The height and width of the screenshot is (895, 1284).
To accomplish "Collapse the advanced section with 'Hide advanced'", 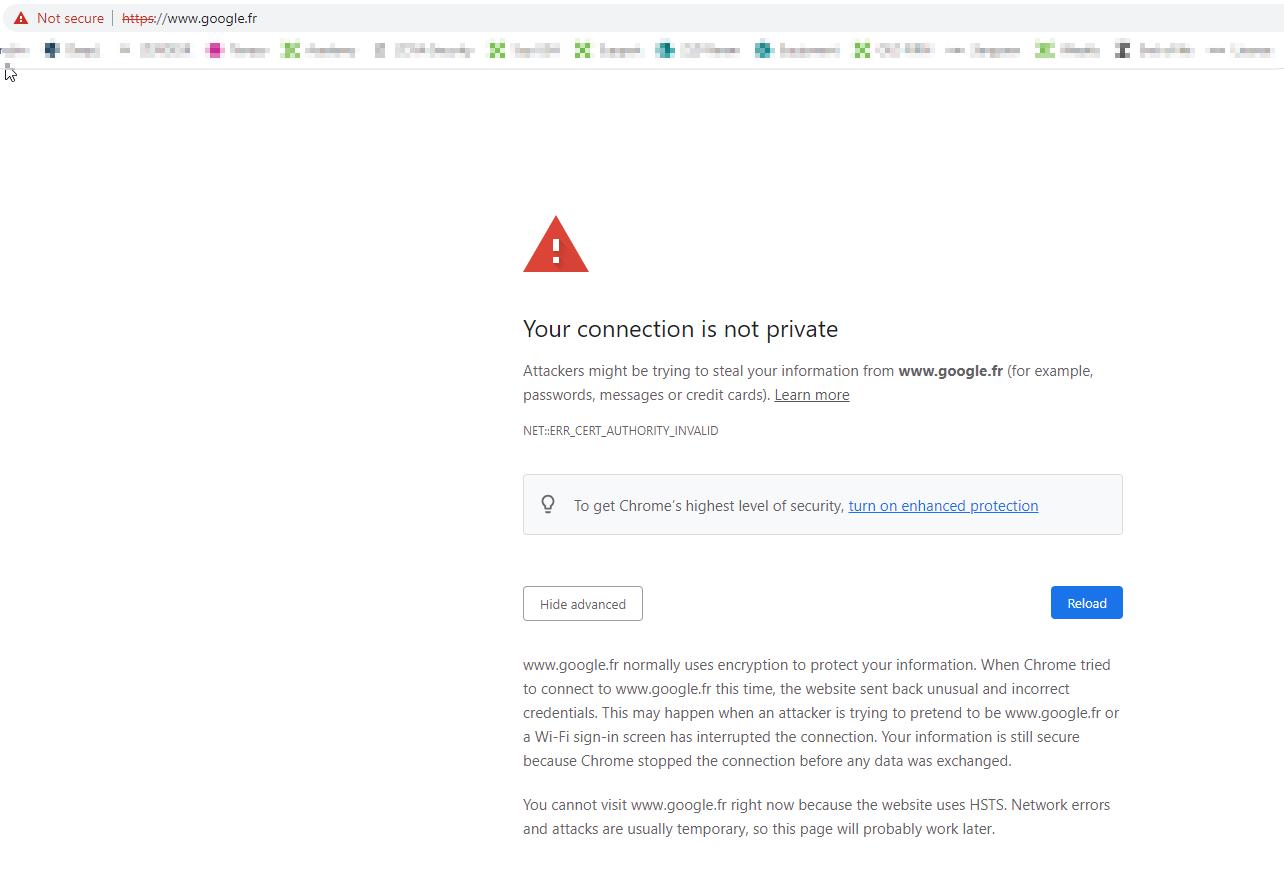I will 582,603.
